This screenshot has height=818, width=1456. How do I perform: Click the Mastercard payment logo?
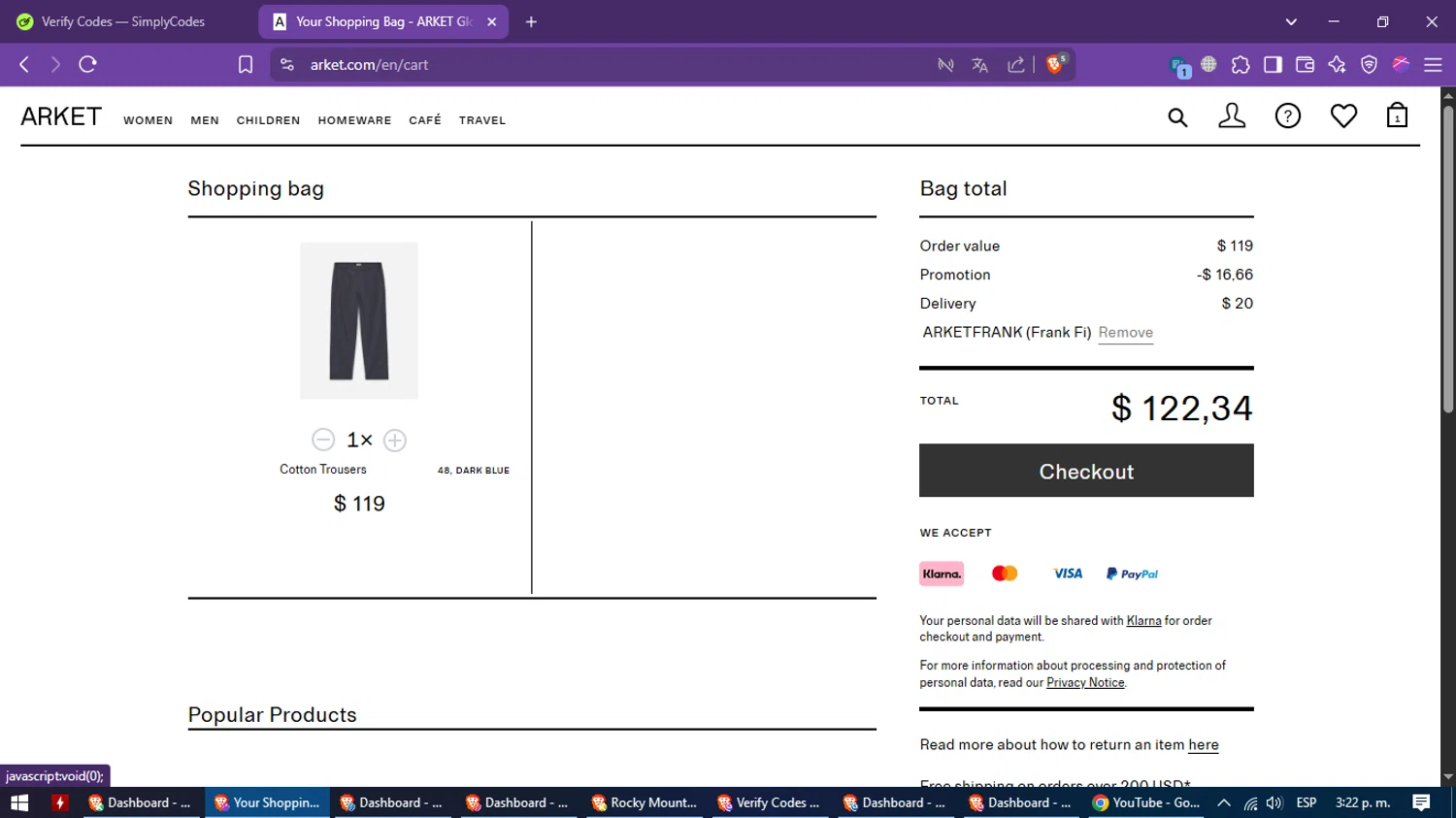click(1005, 573)
